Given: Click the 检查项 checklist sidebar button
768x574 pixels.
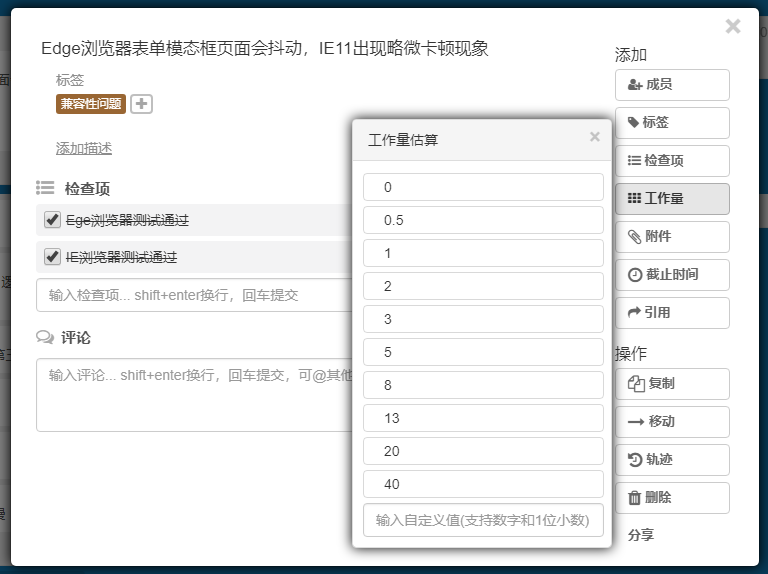Looking at the screenshot, I should pos(671,161).
